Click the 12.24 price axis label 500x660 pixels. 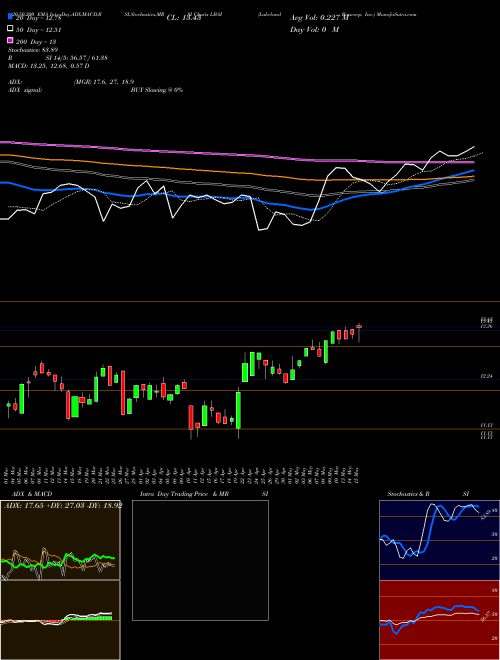pos(487,376)
